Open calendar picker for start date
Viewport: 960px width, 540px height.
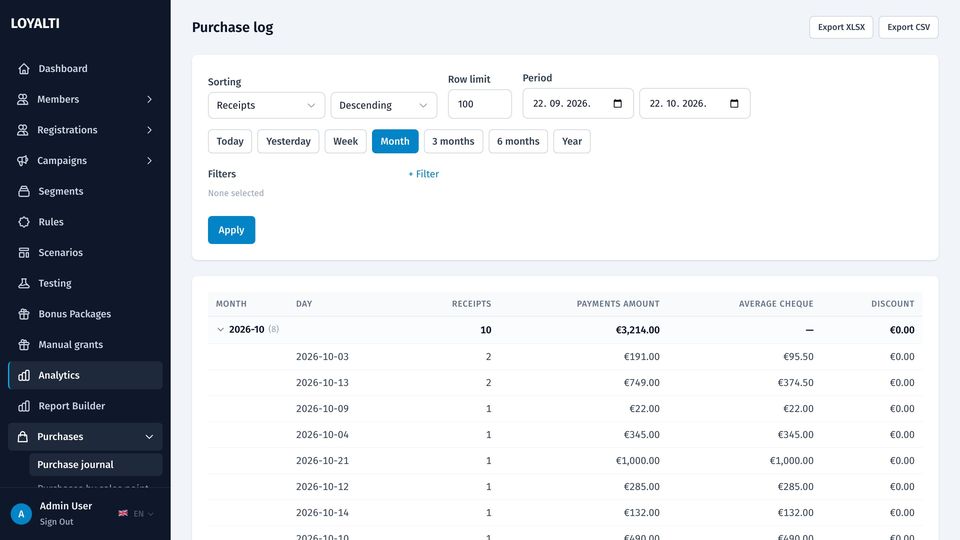tap(618, 103)
